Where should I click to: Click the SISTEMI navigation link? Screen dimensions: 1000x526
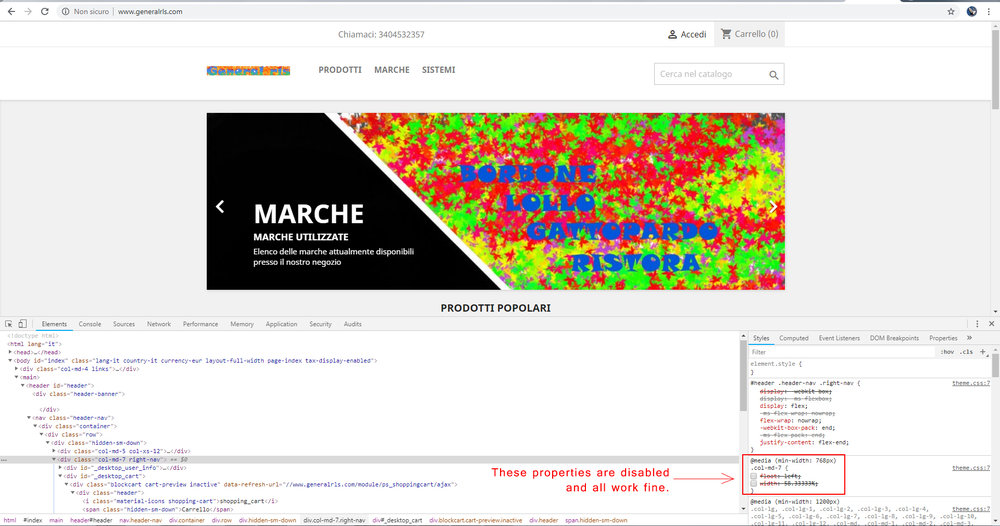point(438,70)
